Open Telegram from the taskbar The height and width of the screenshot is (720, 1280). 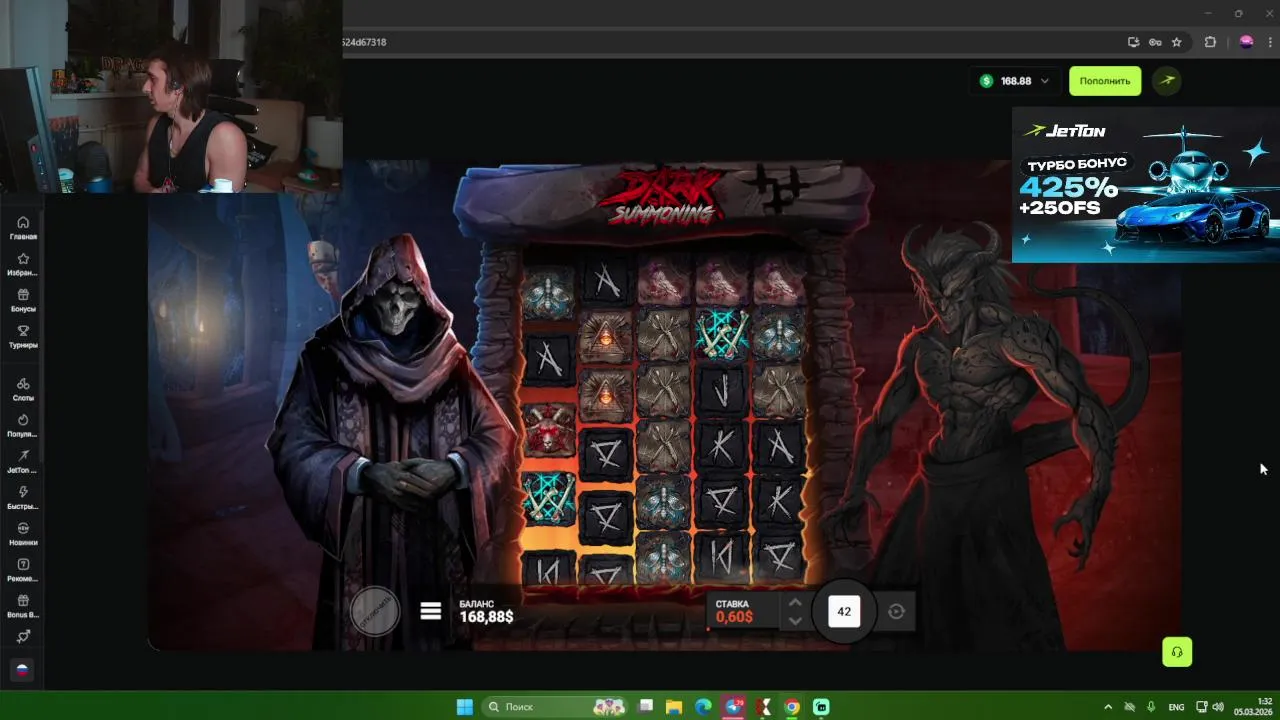coord(735,707)
